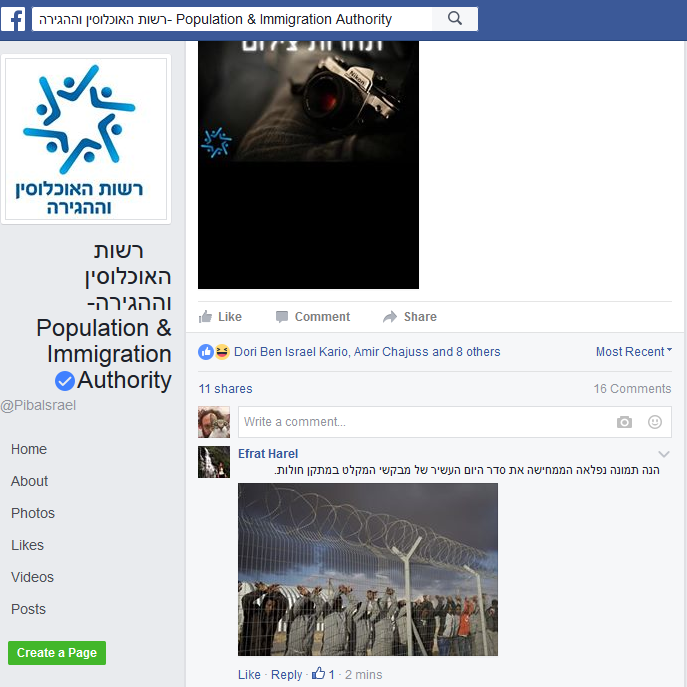Open the barbed-wire fence photo in comment
Viewport: 687px width, 687px height.
(368, 569)
